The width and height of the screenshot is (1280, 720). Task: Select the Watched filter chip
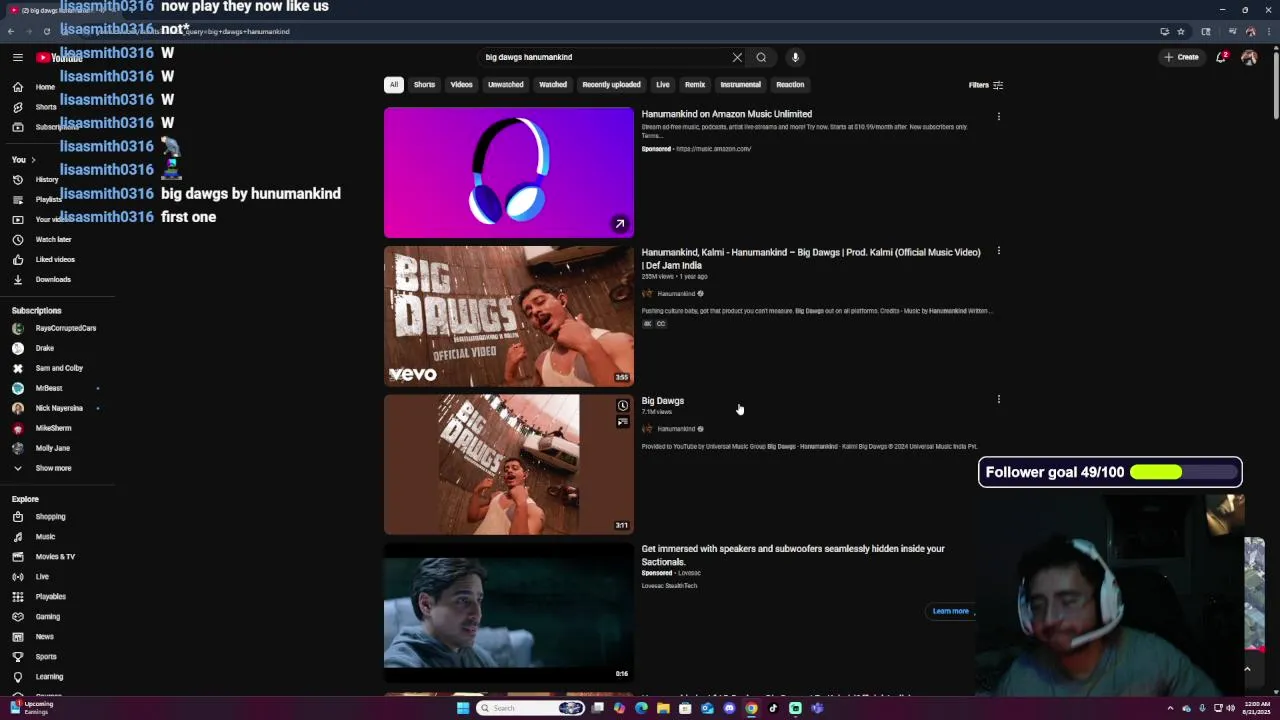553,85
